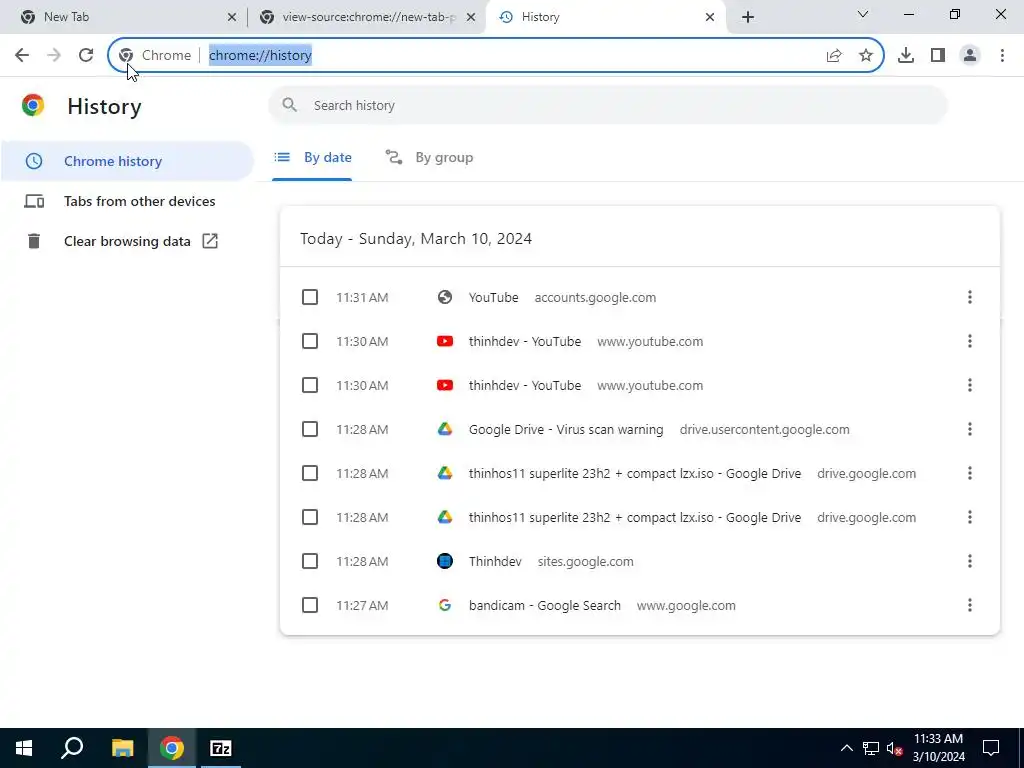Close the History tab
Viewport: 1024px width, 768px height.
710,17
